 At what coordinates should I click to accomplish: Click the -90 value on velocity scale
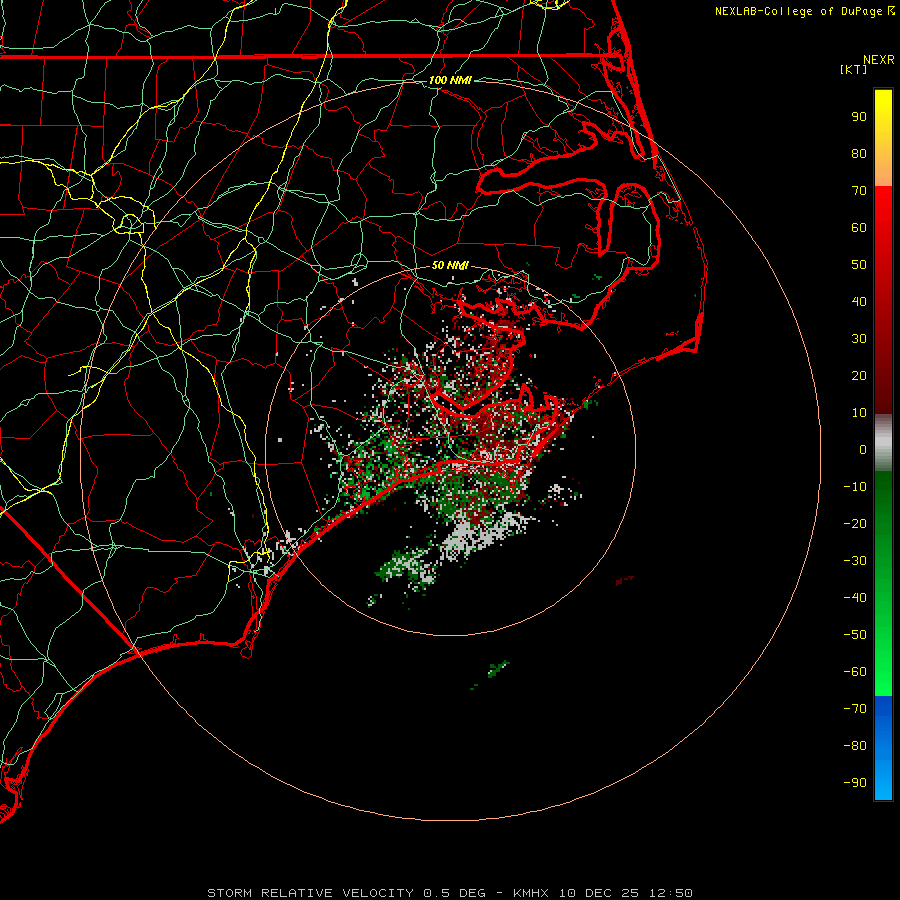click(x=855, y=783)
